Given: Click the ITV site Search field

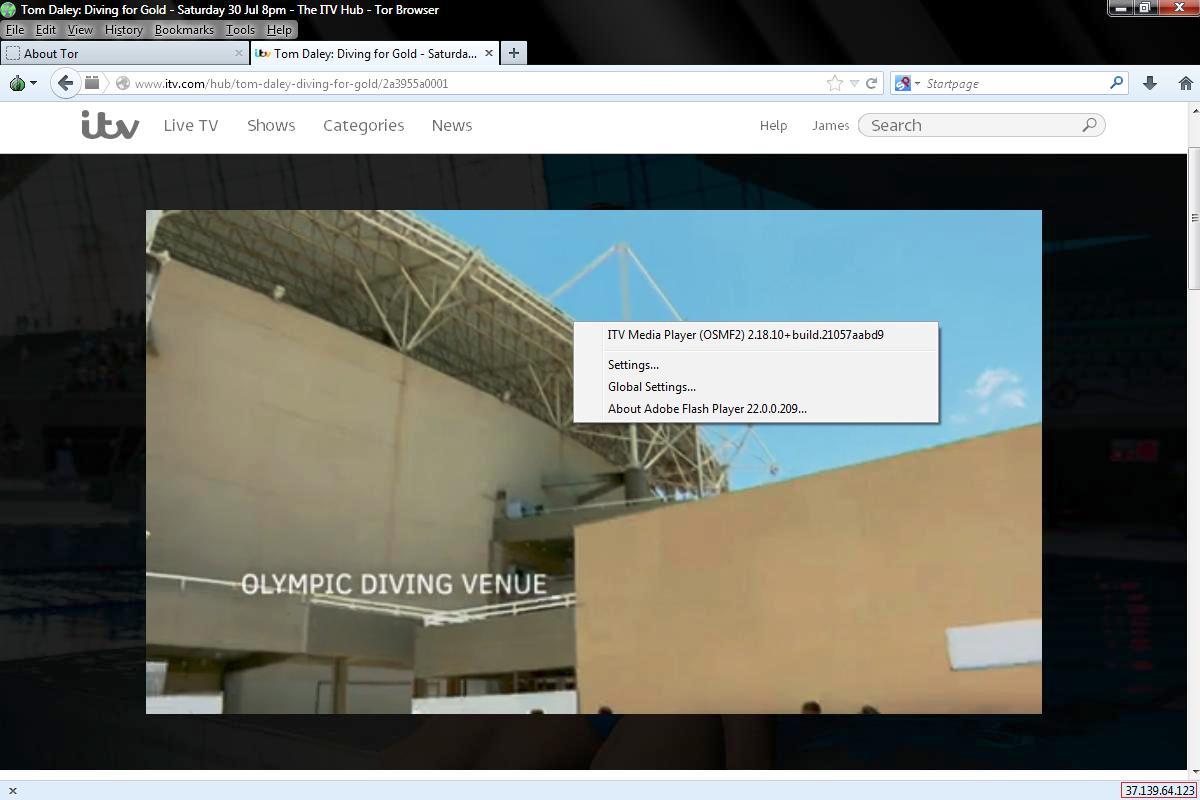Looking at the screenshot, I should point(972,125).
